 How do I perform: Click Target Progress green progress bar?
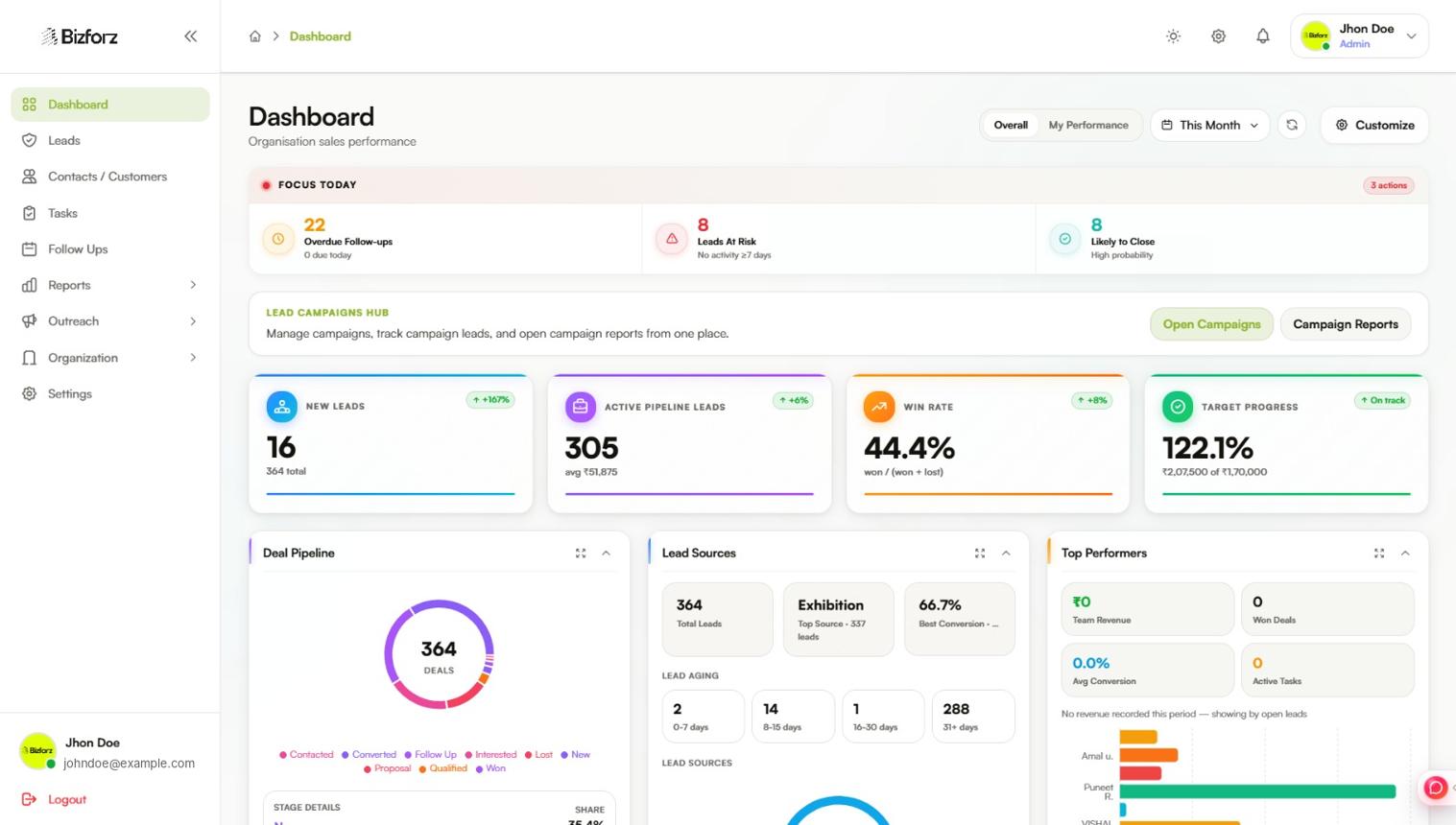point(1286,494)
